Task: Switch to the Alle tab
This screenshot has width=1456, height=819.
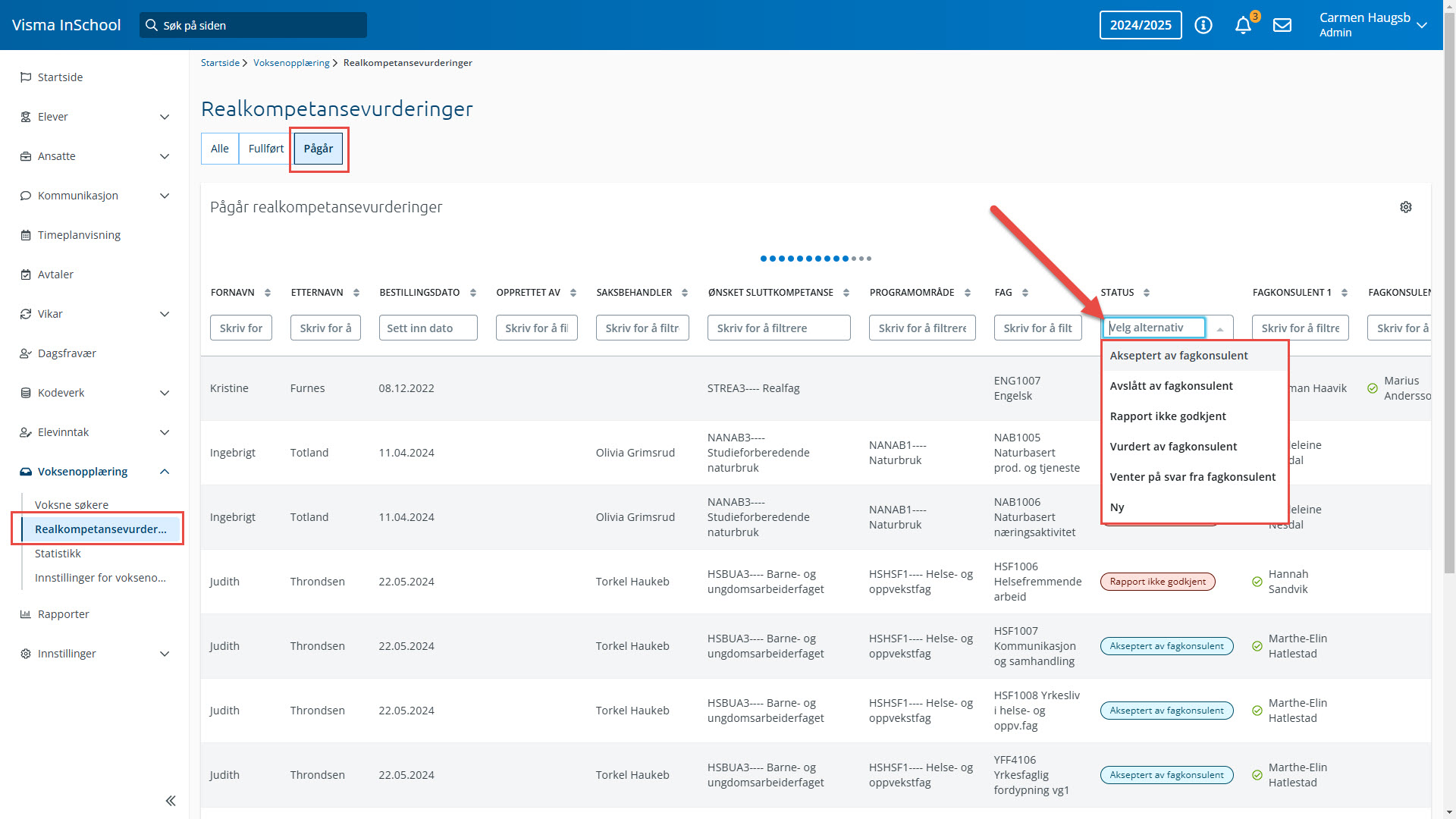Action: click(219, 149)
